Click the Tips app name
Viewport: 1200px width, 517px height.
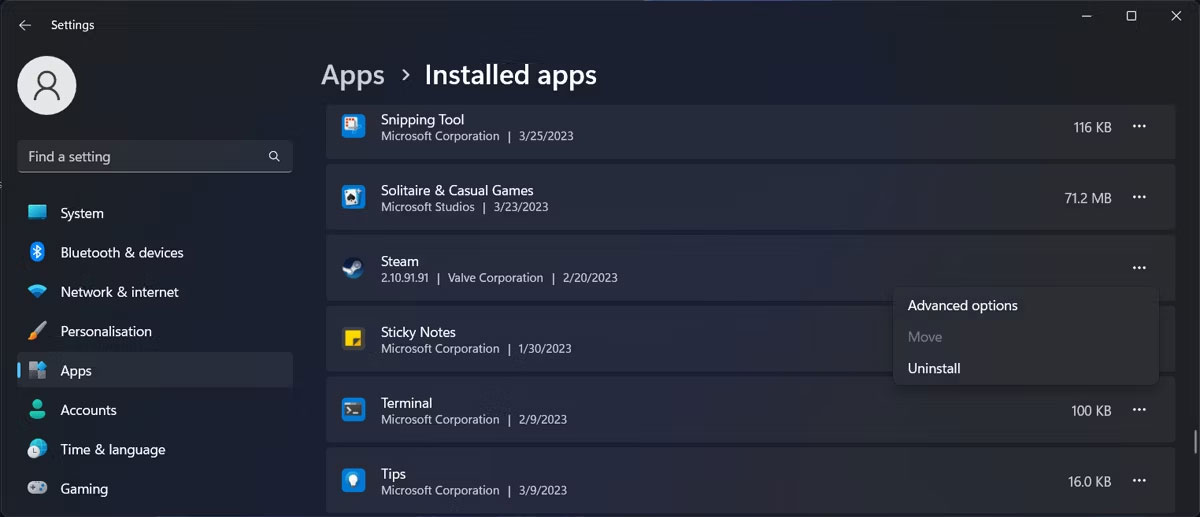(393, 474)
